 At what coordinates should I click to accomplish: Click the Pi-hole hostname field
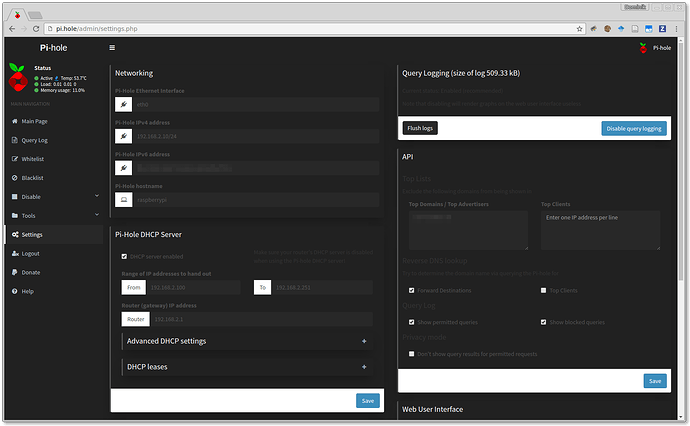tap(256, 200)
